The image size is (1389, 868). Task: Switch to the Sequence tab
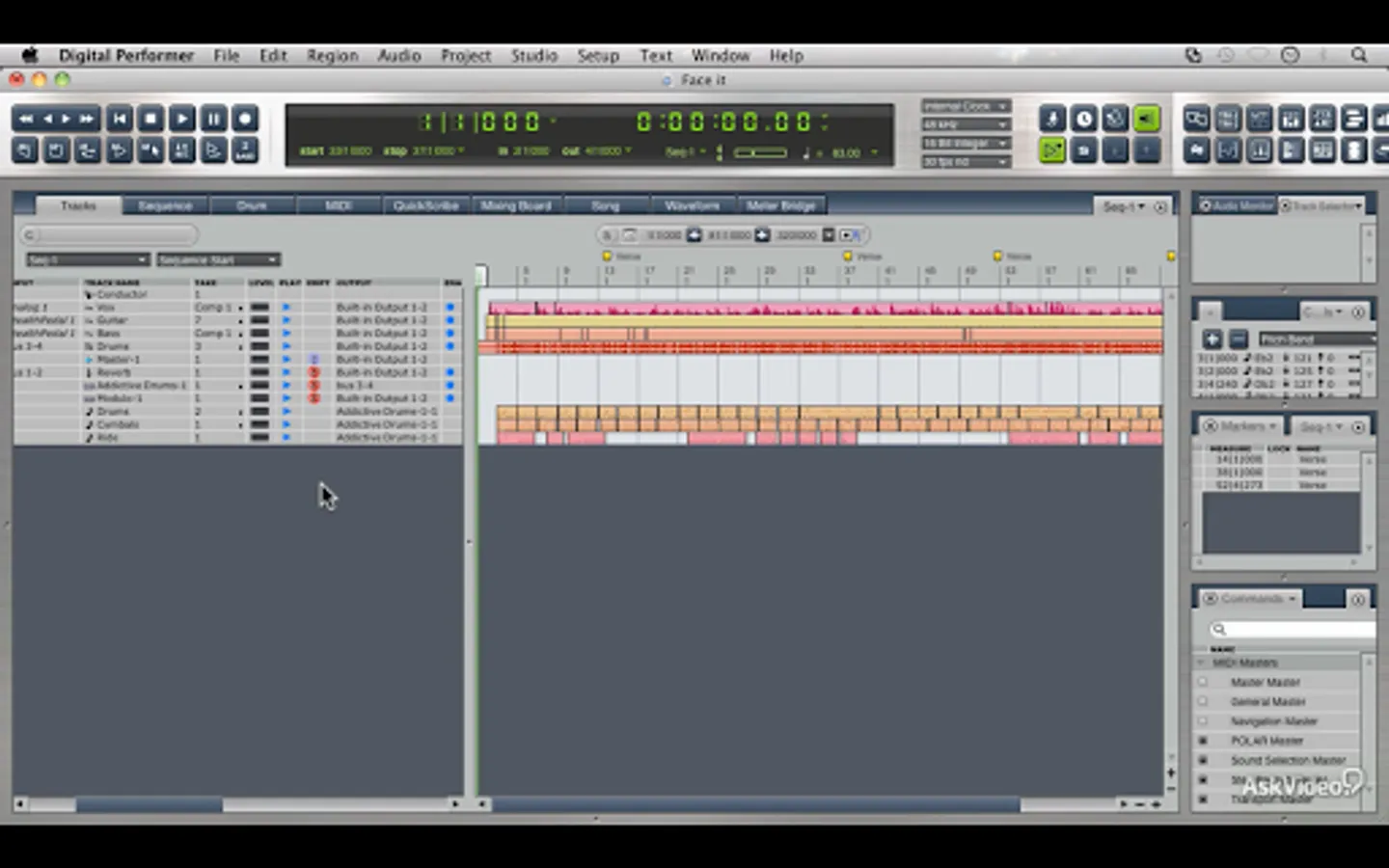click(165, 205)
